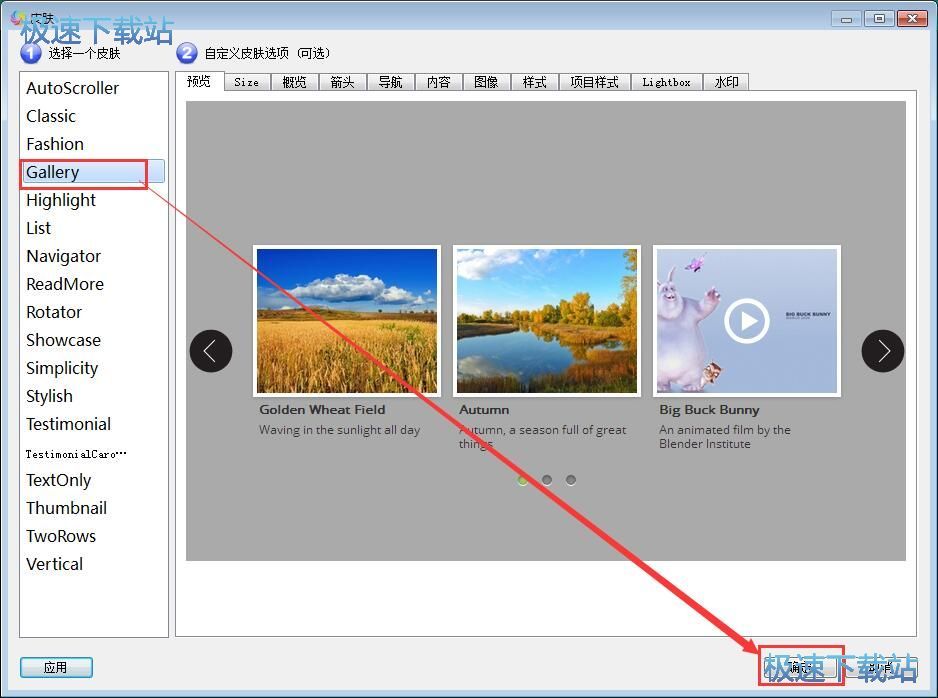938x698 pixels.
Task: Switch to the 预览 tab
Action: 199,81
